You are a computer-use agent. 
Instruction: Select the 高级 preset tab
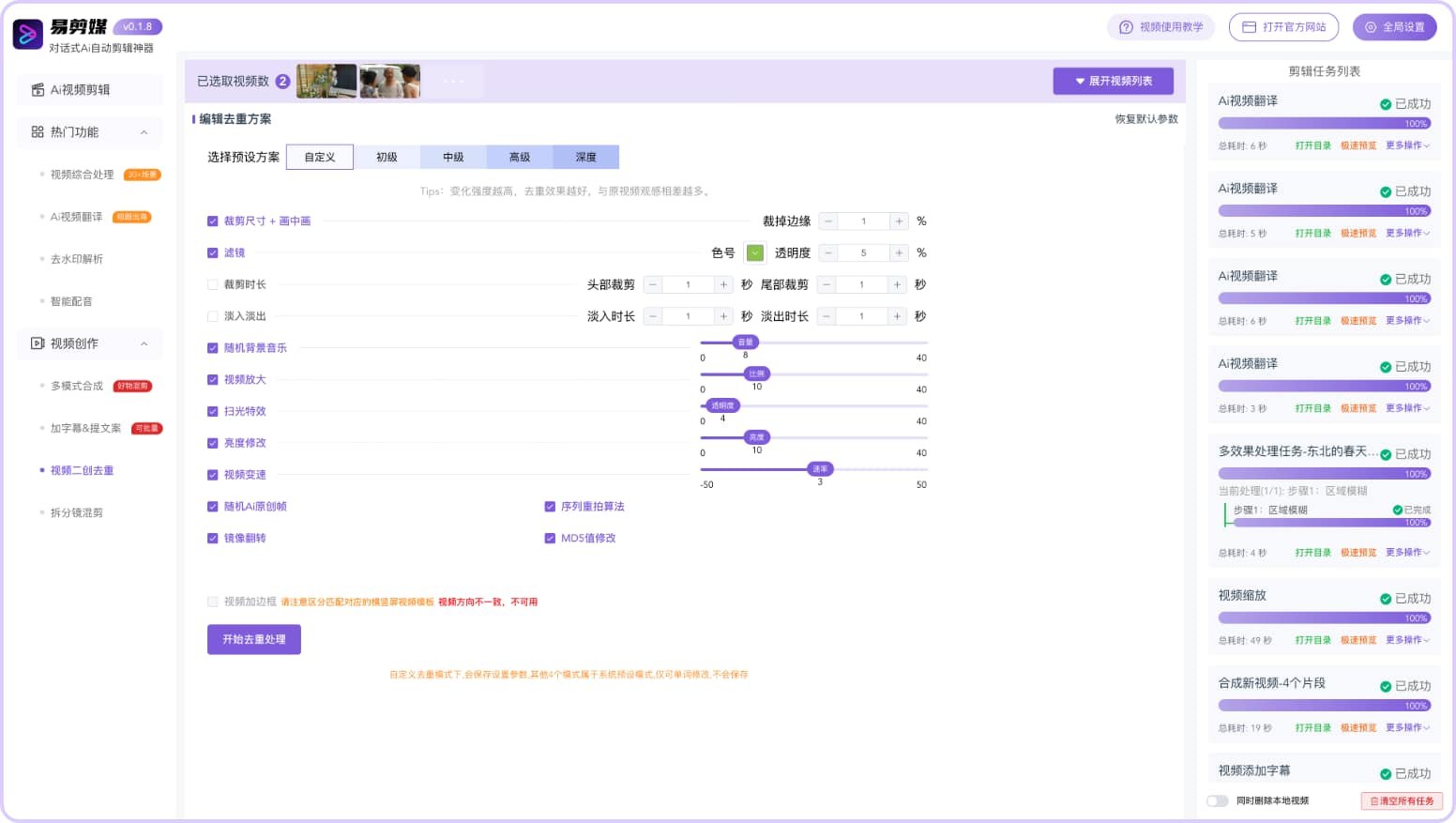point(520,158)
